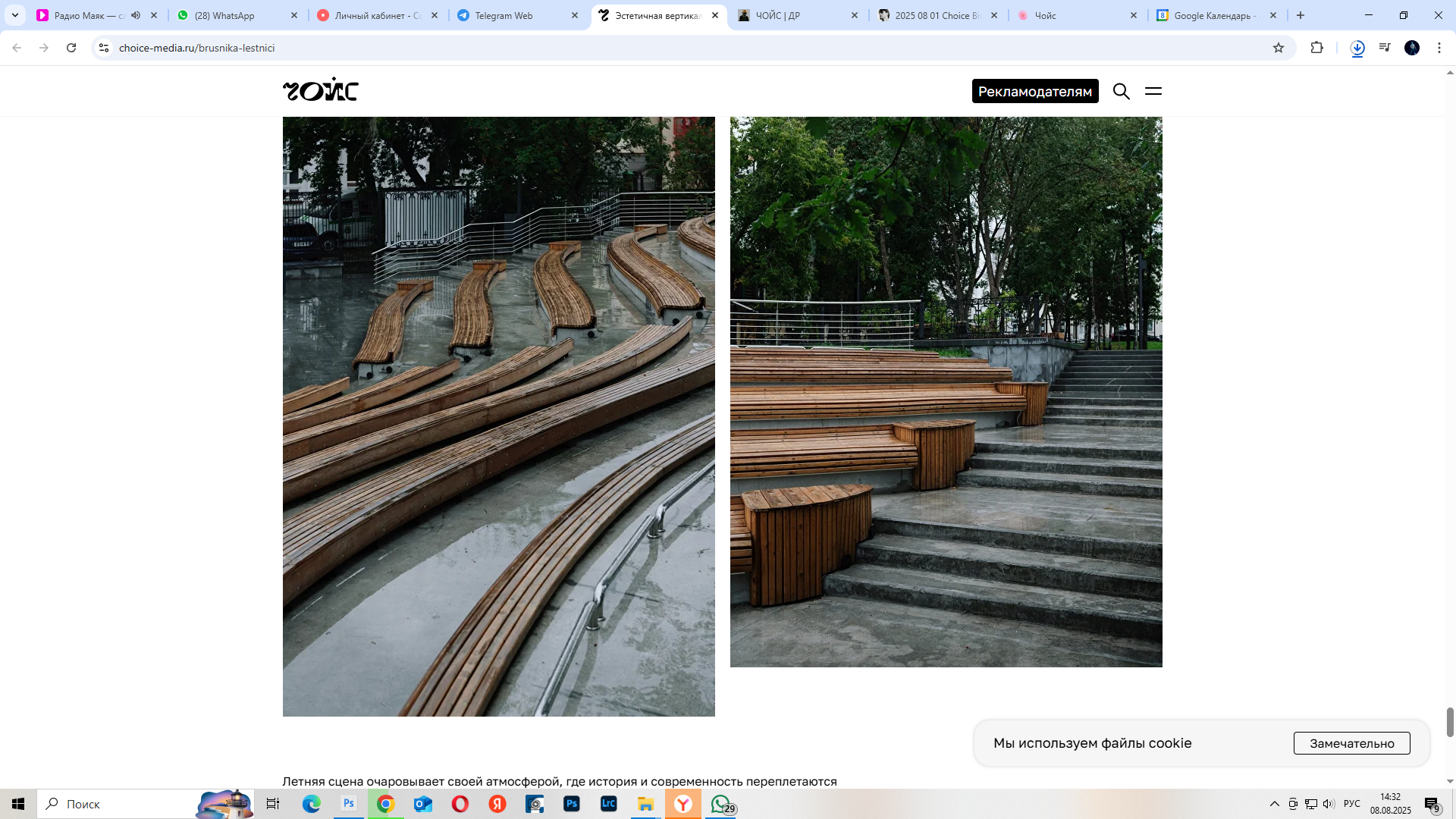
Task: Click the Чойс logo in header
Action: (x=320, y=90)
